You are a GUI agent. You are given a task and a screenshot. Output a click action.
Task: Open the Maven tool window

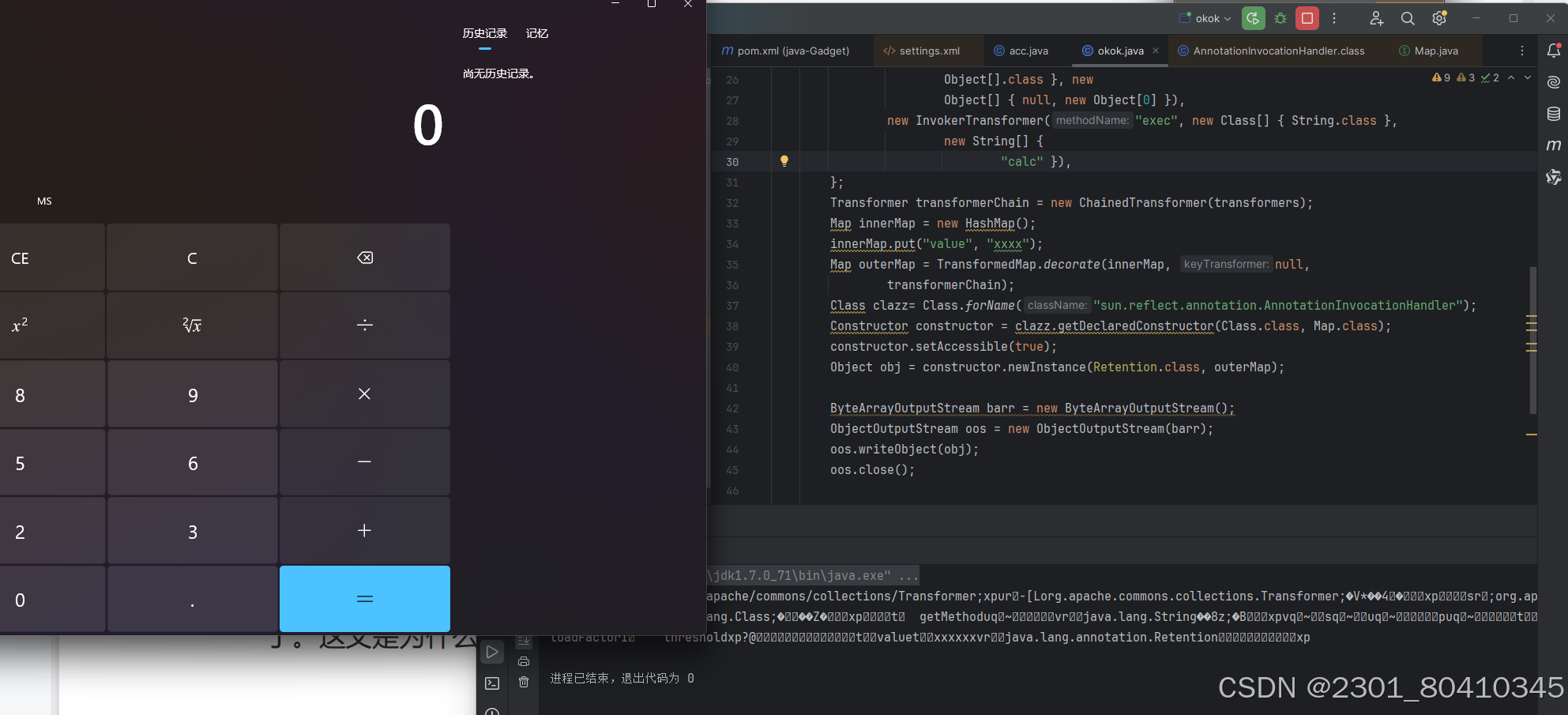click(1554, 145)
